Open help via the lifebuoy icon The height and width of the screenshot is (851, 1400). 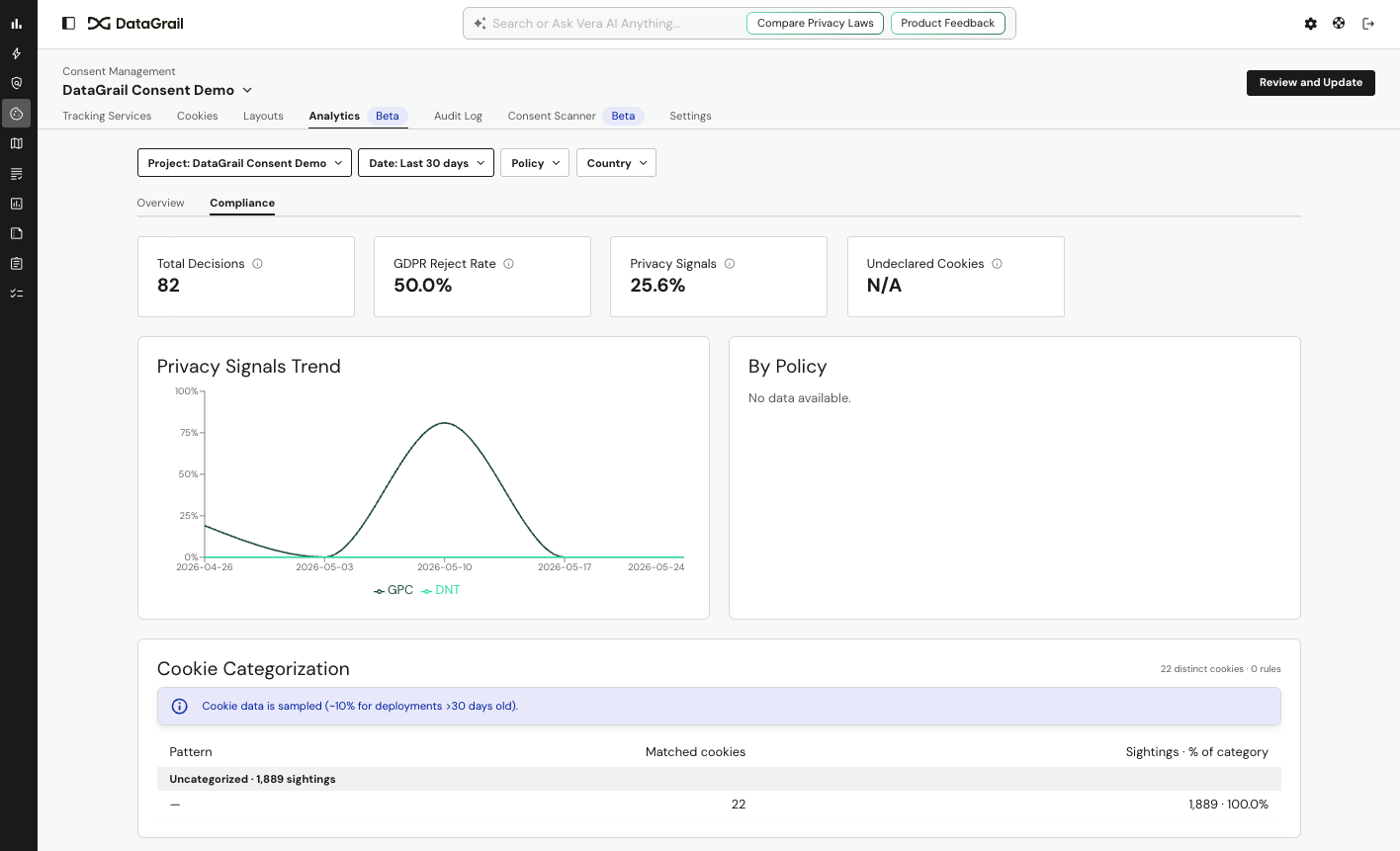coord(1339,23)
